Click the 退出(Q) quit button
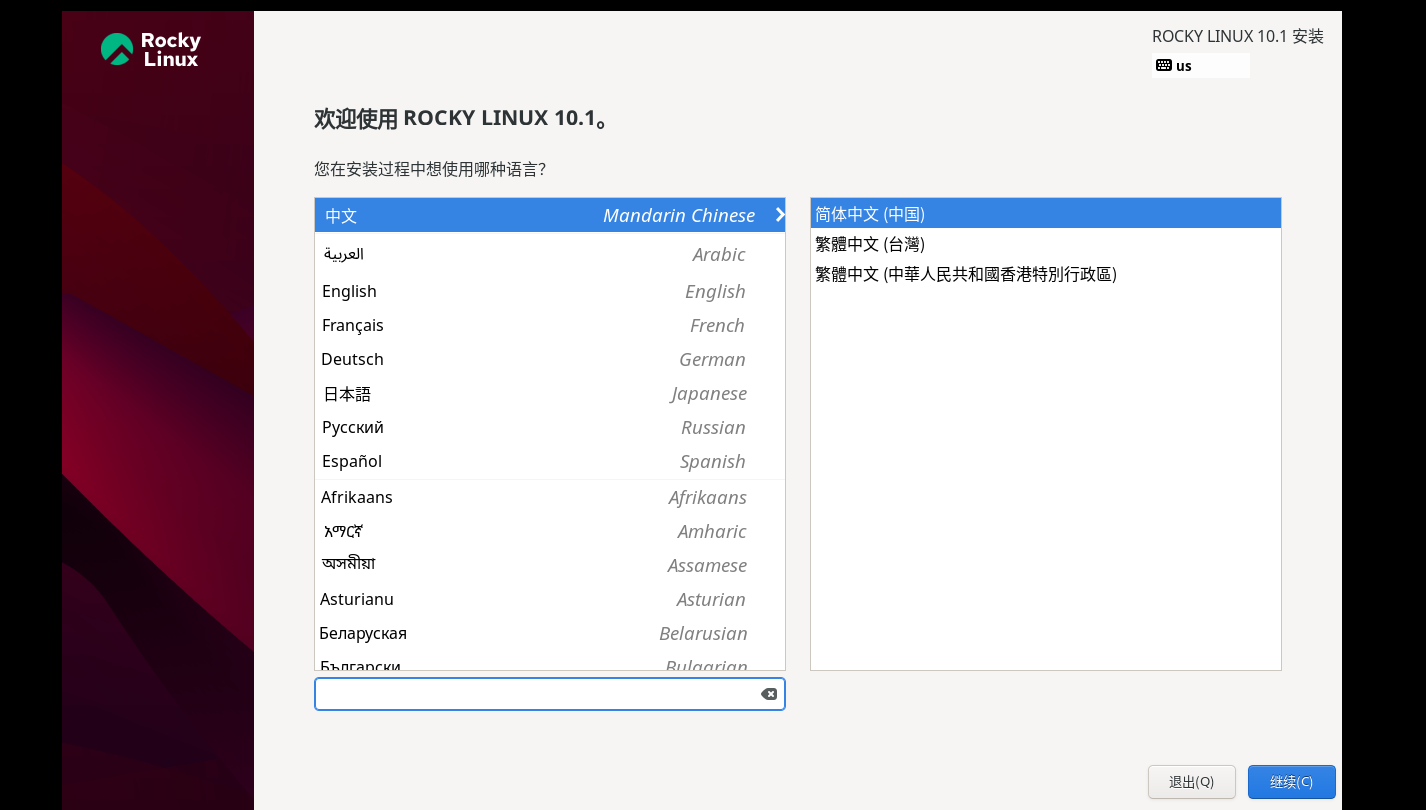Screen dimensions: 1426x810 [1191, 782]
